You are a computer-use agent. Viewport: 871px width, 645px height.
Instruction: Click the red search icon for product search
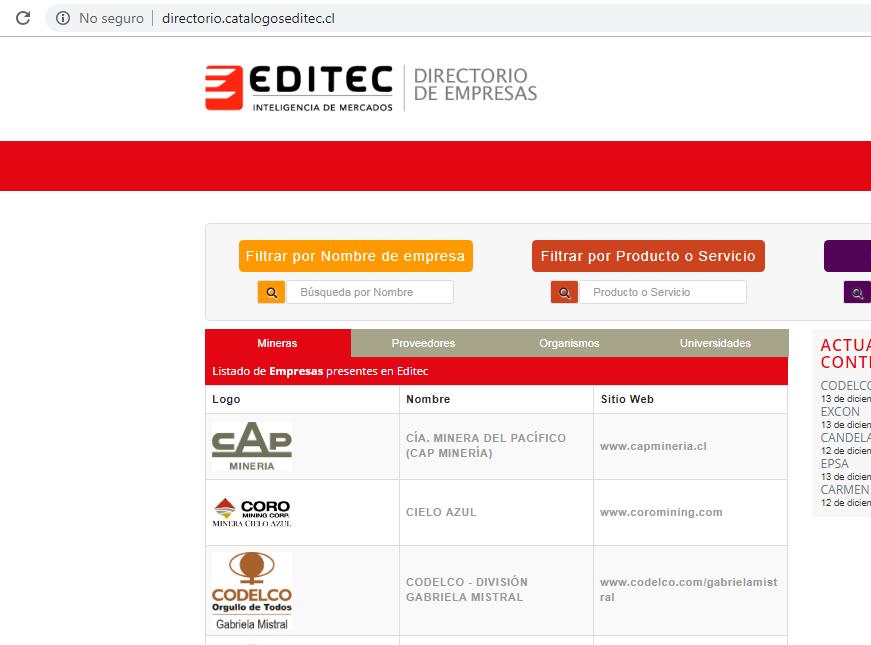point(564,292)
